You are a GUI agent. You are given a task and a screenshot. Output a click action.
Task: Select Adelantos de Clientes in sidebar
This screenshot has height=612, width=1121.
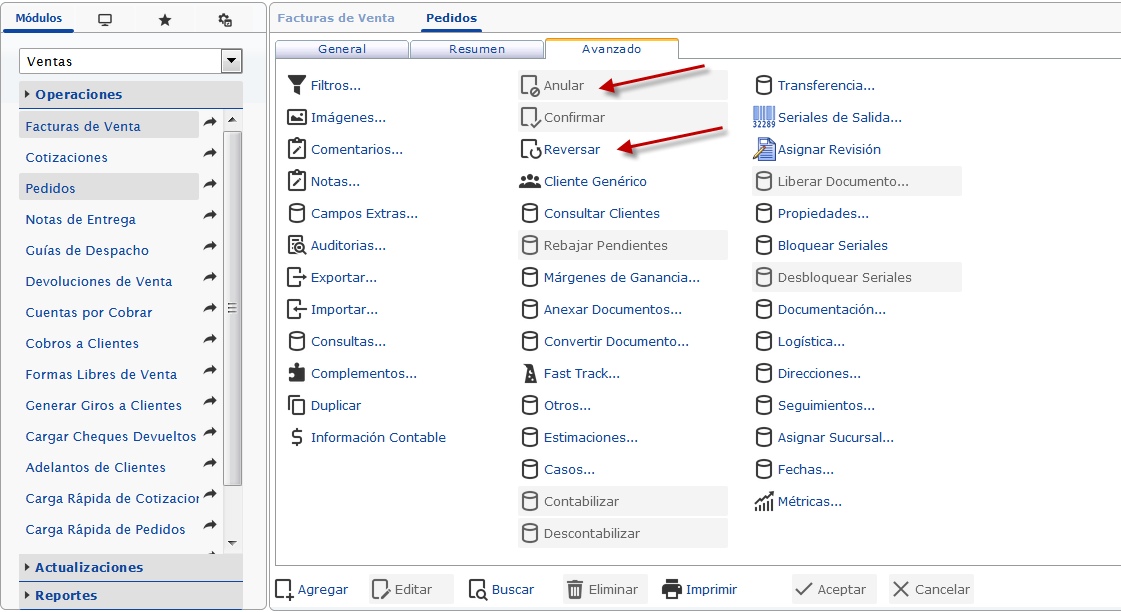96,468
